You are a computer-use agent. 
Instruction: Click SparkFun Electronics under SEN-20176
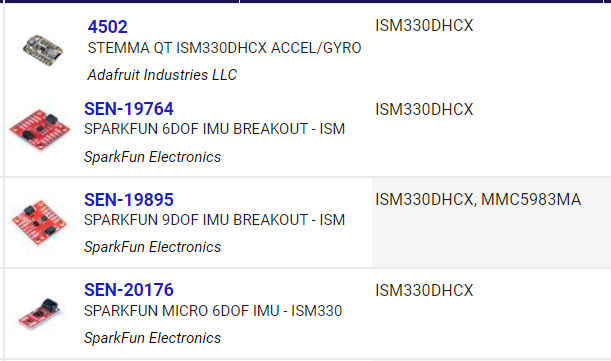coord(152,338)
